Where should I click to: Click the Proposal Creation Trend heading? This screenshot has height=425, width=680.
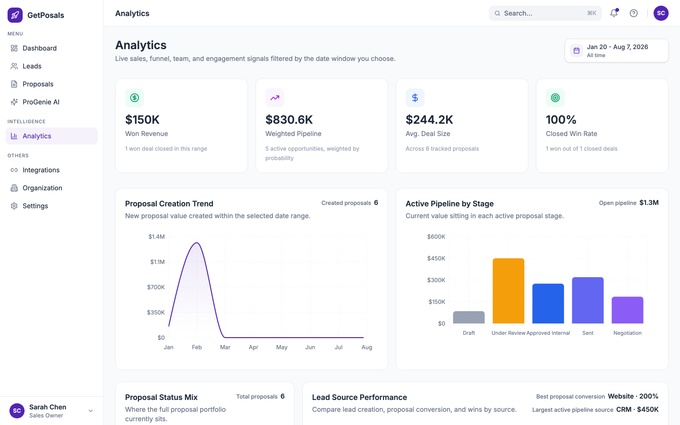click(169, 204)
